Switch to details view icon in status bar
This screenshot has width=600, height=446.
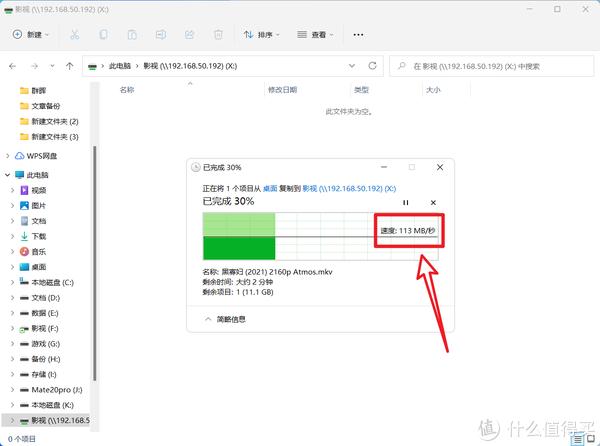(578, 439)
